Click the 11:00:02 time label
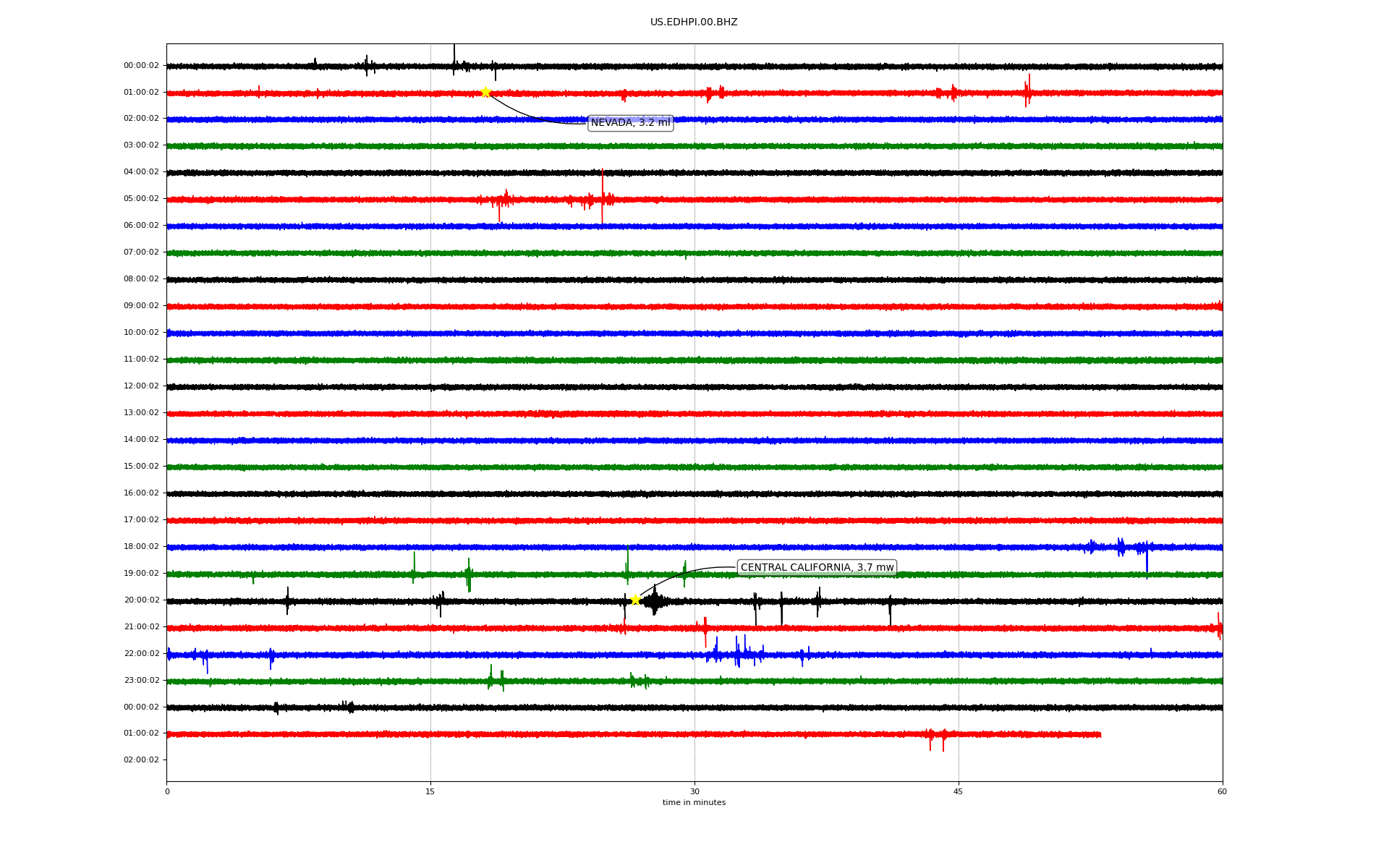The width and height of the screenshot is (1389, 868). pyautogui.click(x=141, y=359)
